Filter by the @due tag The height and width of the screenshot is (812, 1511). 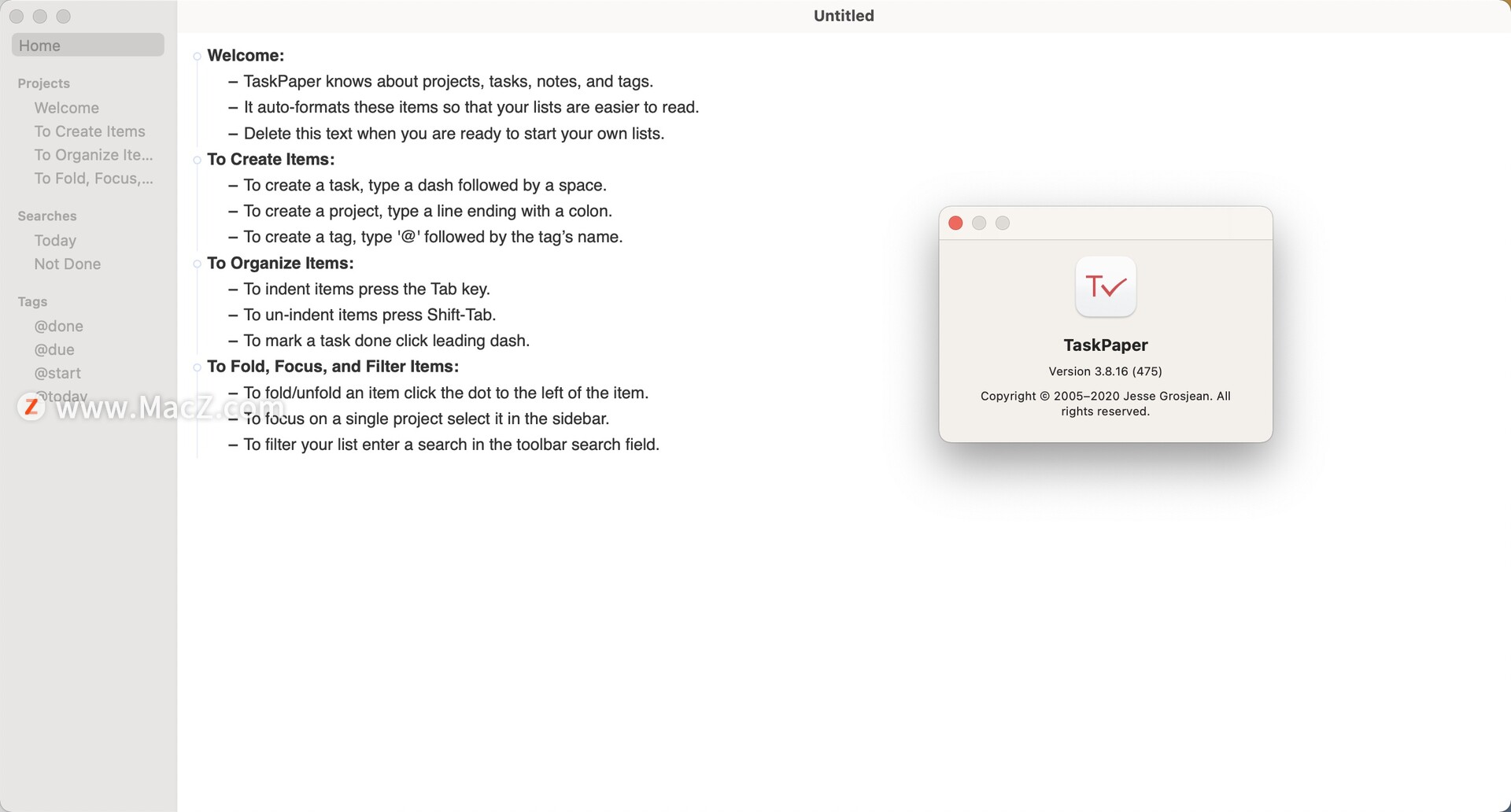(54, 349)
